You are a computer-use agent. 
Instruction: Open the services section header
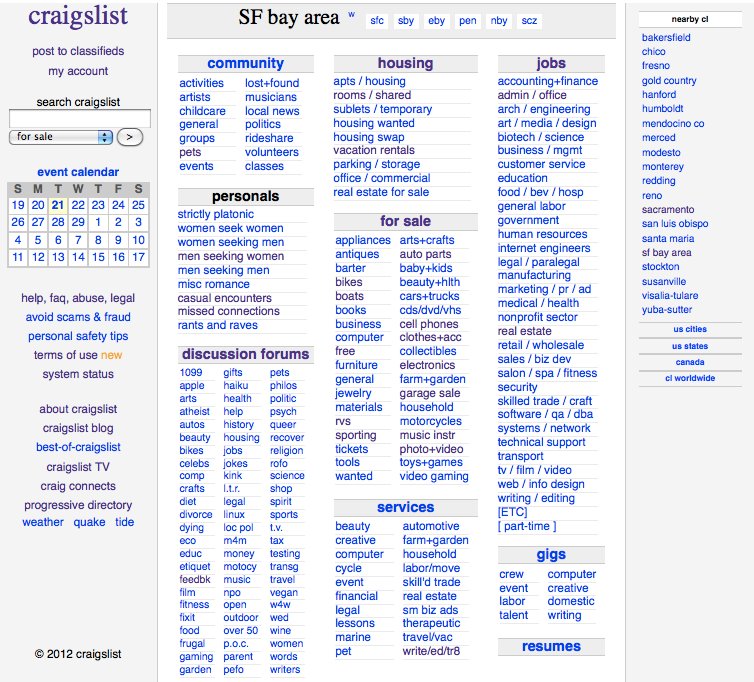[405, 507]
